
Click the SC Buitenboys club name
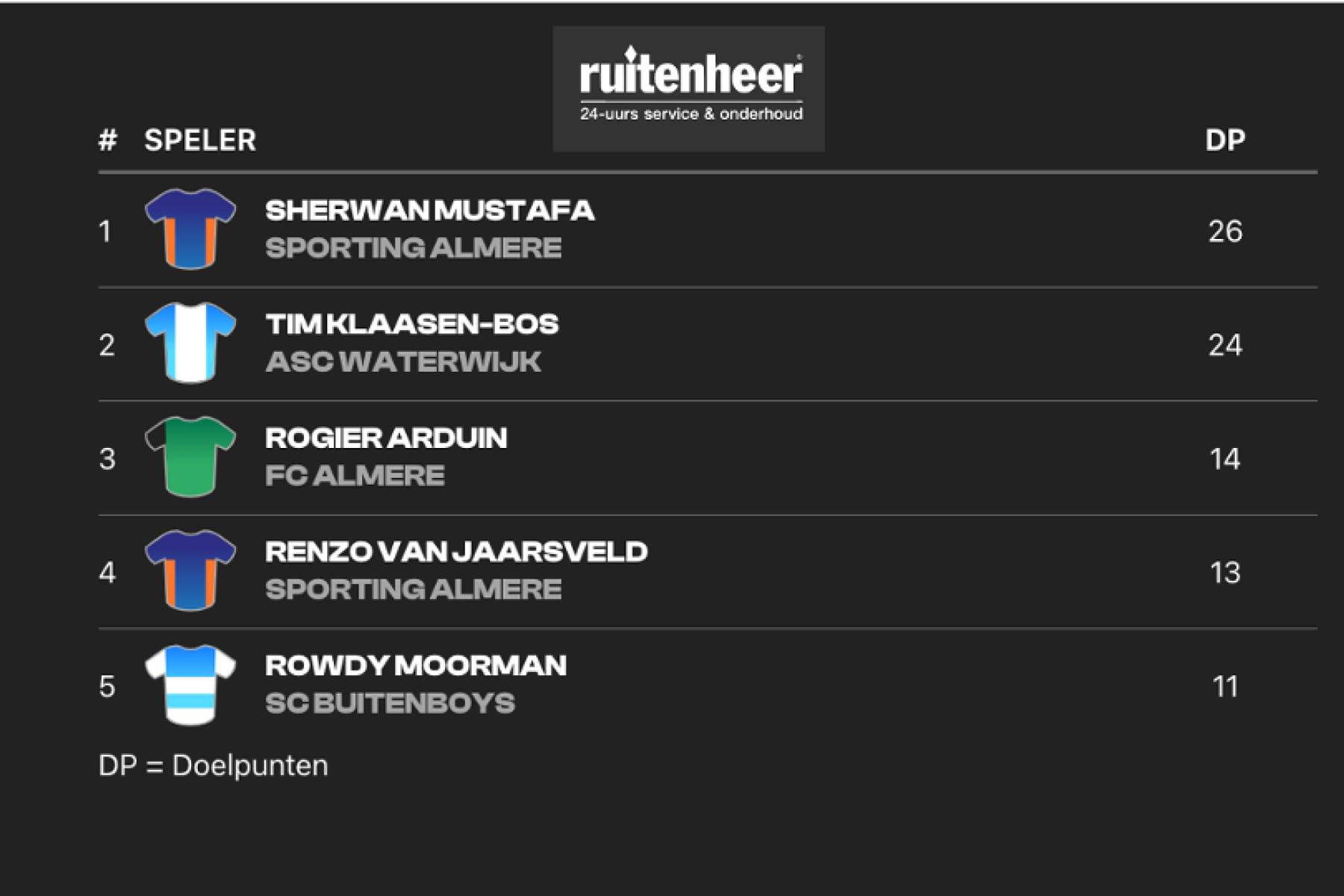coord(390,703)
